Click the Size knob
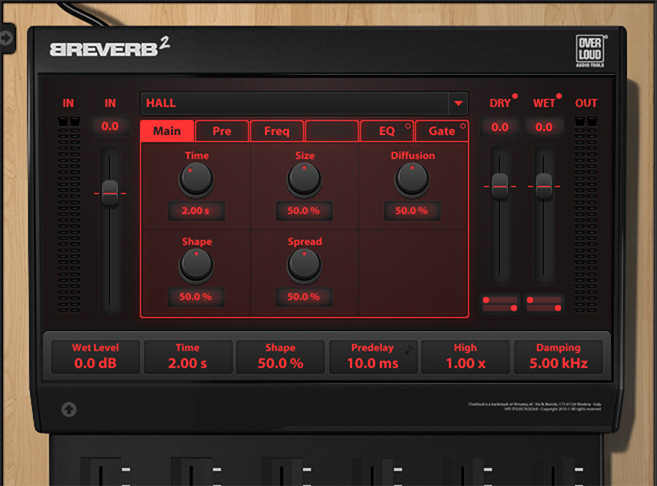The image size is (657, 486). (x=304, y=180)
